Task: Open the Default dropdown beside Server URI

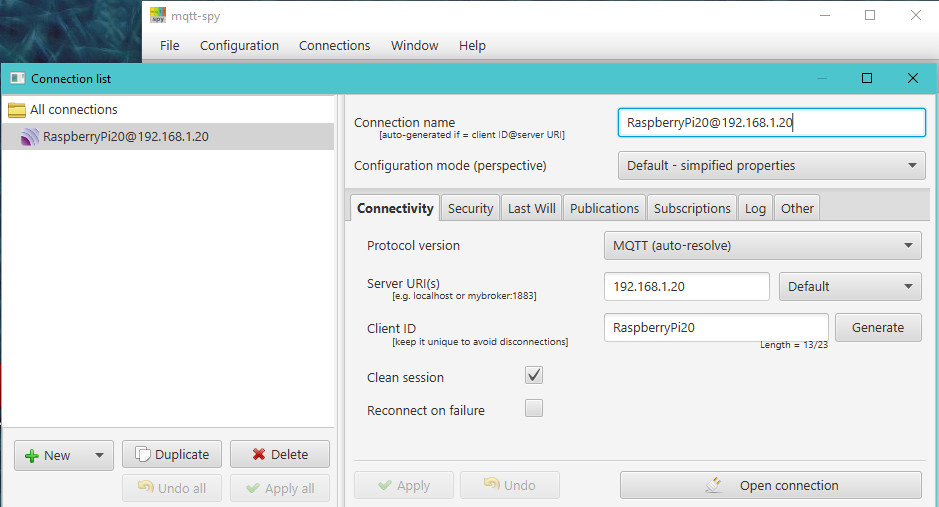Action: coord(850,286)
